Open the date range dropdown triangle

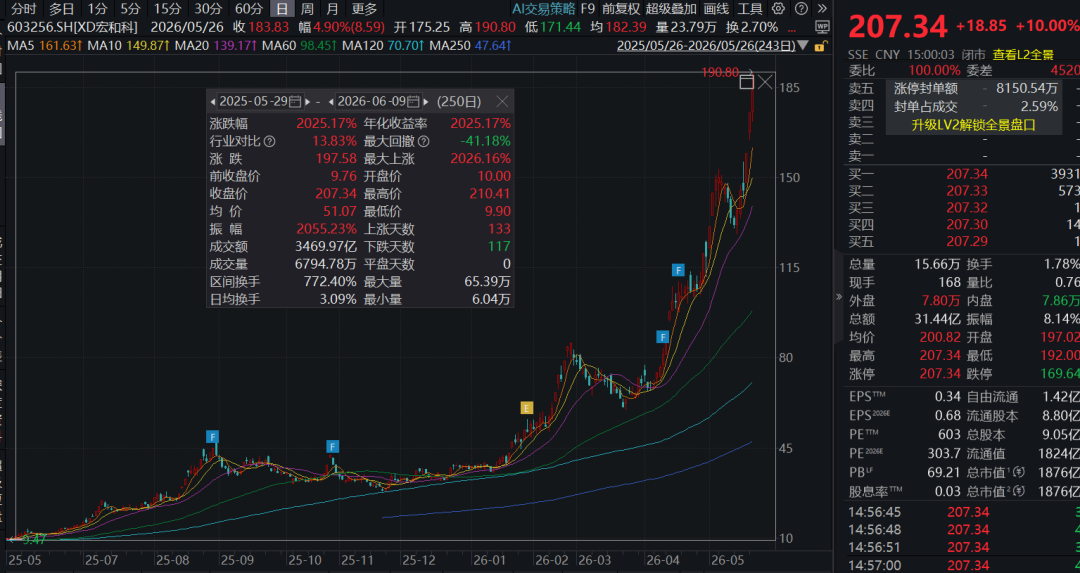[x=802, y=46]
